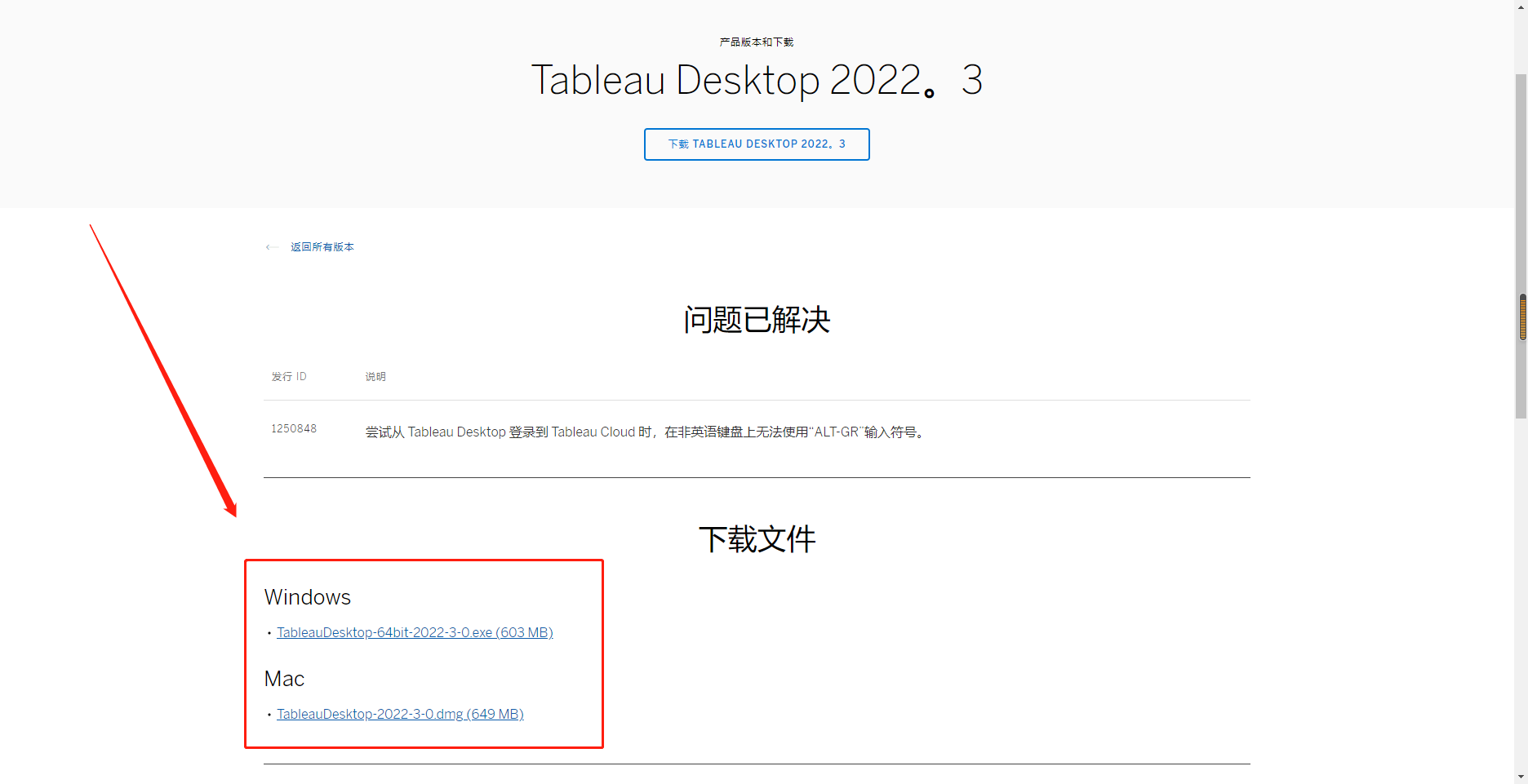Click the Tableau Desktop 2022.3 page title

pos(757,80)
